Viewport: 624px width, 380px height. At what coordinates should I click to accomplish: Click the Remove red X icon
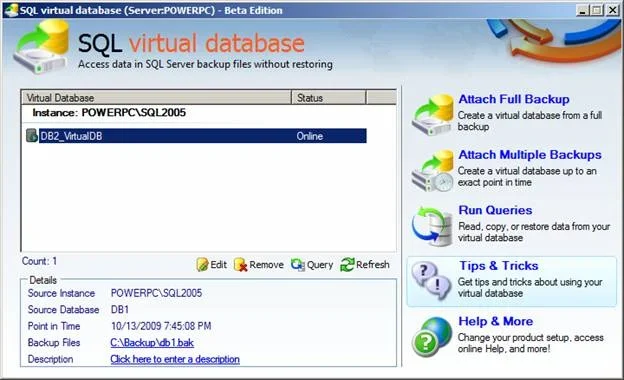[240, 265]
